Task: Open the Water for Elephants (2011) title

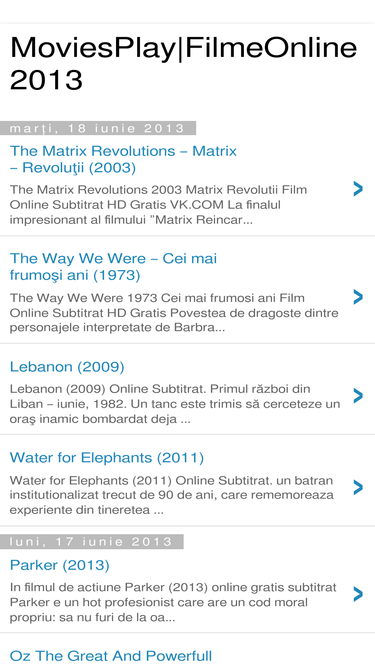Action: (107, 458)
